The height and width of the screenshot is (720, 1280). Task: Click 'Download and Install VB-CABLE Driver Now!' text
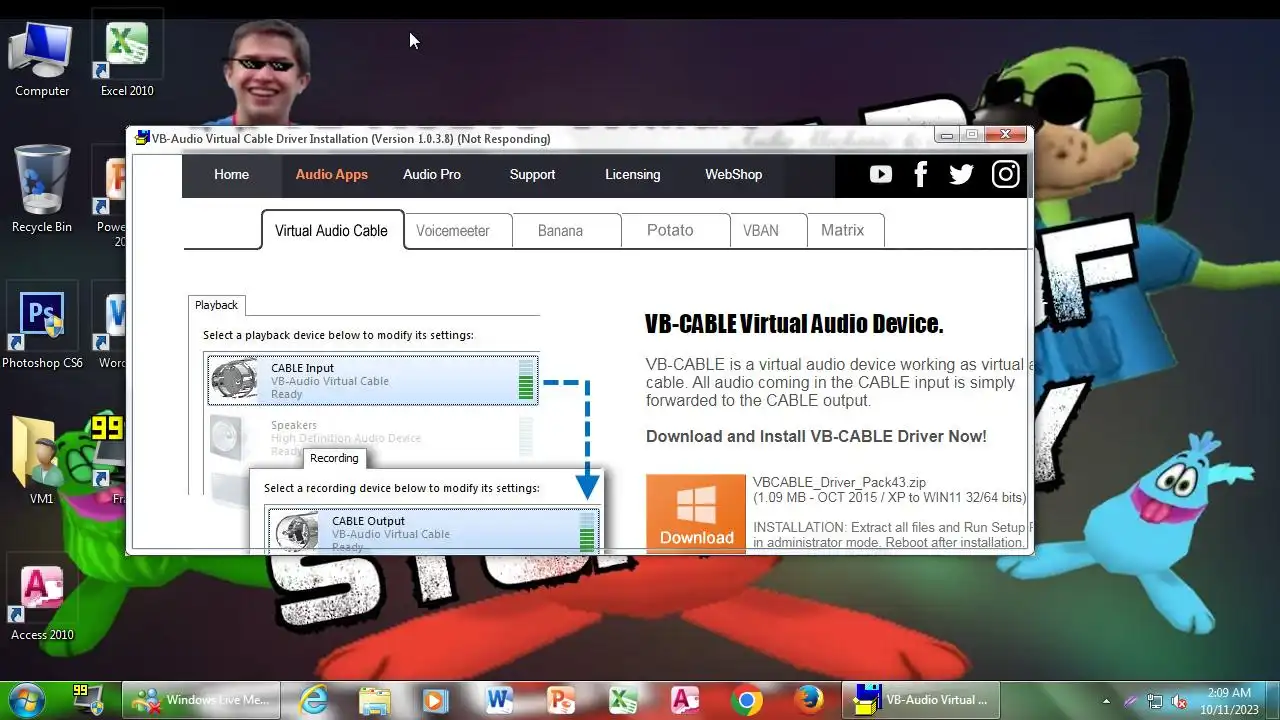click(816, 436)
